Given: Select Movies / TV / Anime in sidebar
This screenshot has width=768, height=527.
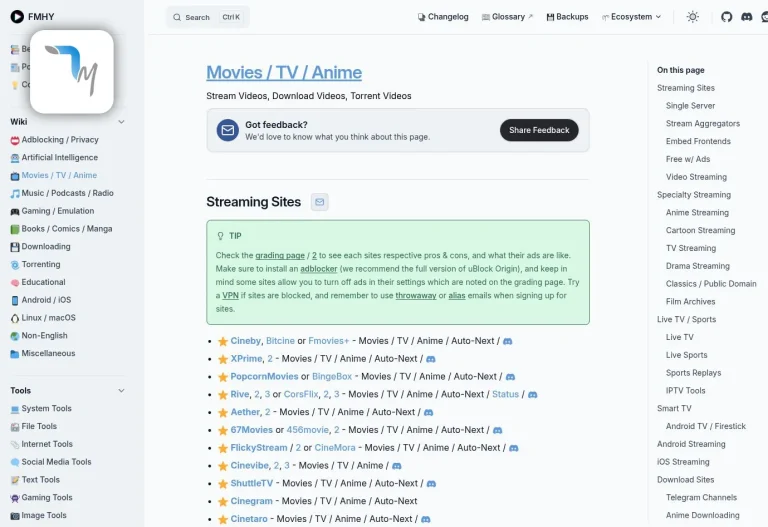Looking at the screenshot, I should (x=59, y=175).
